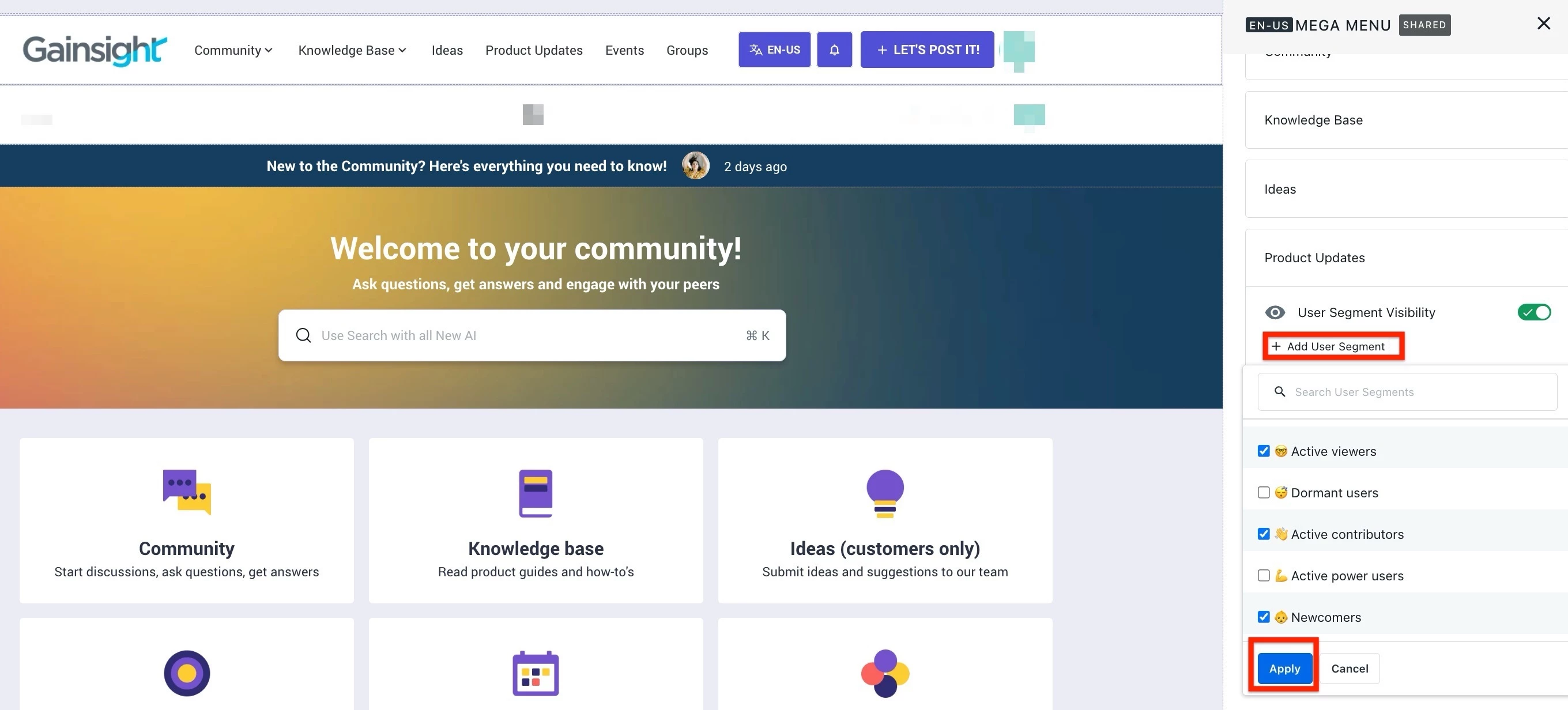This screenshot has height=710, width=1568.
Task: Click the author avatar in announcement banner
Action: point(695,165)
